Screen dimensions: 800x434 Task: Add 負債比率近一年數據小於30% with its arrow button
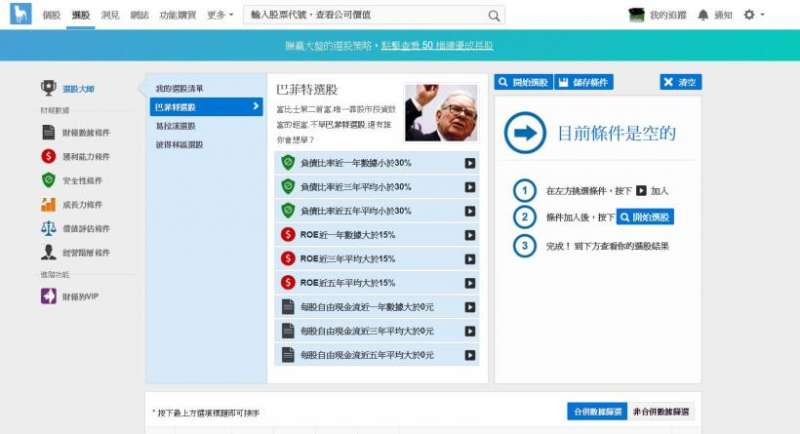(470, 163)
